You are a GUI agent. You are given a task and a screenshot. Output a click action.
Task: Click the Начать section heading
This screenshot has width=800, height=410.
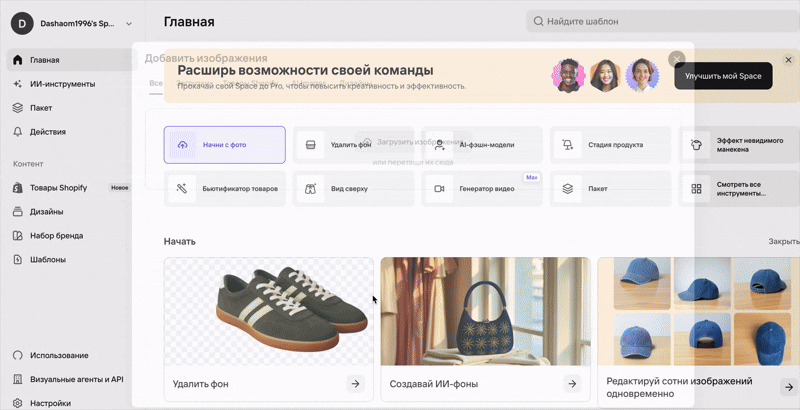[180, 241]
